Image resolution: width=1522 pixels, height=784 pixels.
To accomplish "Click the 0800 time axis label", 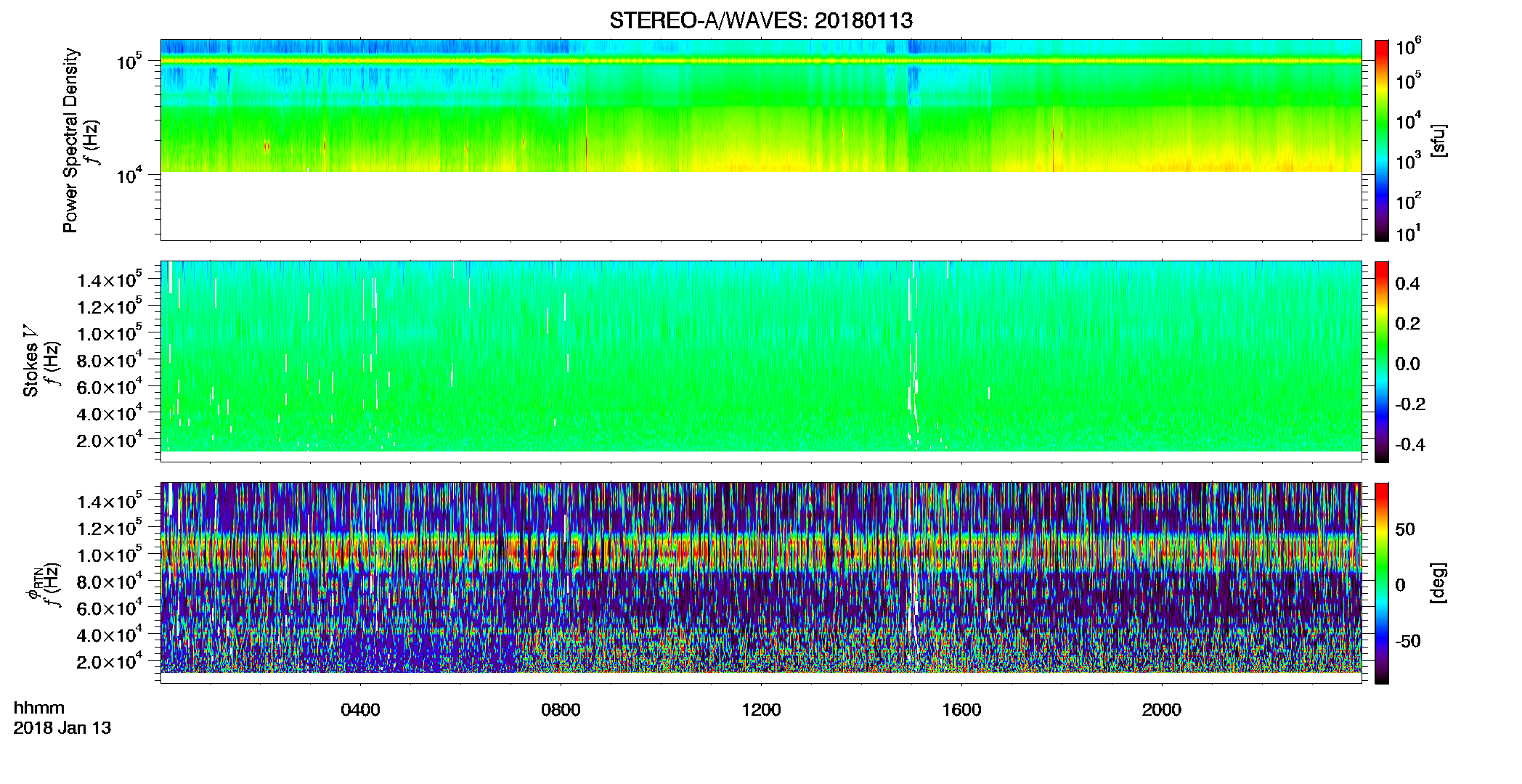I will (x=561, y=710).
